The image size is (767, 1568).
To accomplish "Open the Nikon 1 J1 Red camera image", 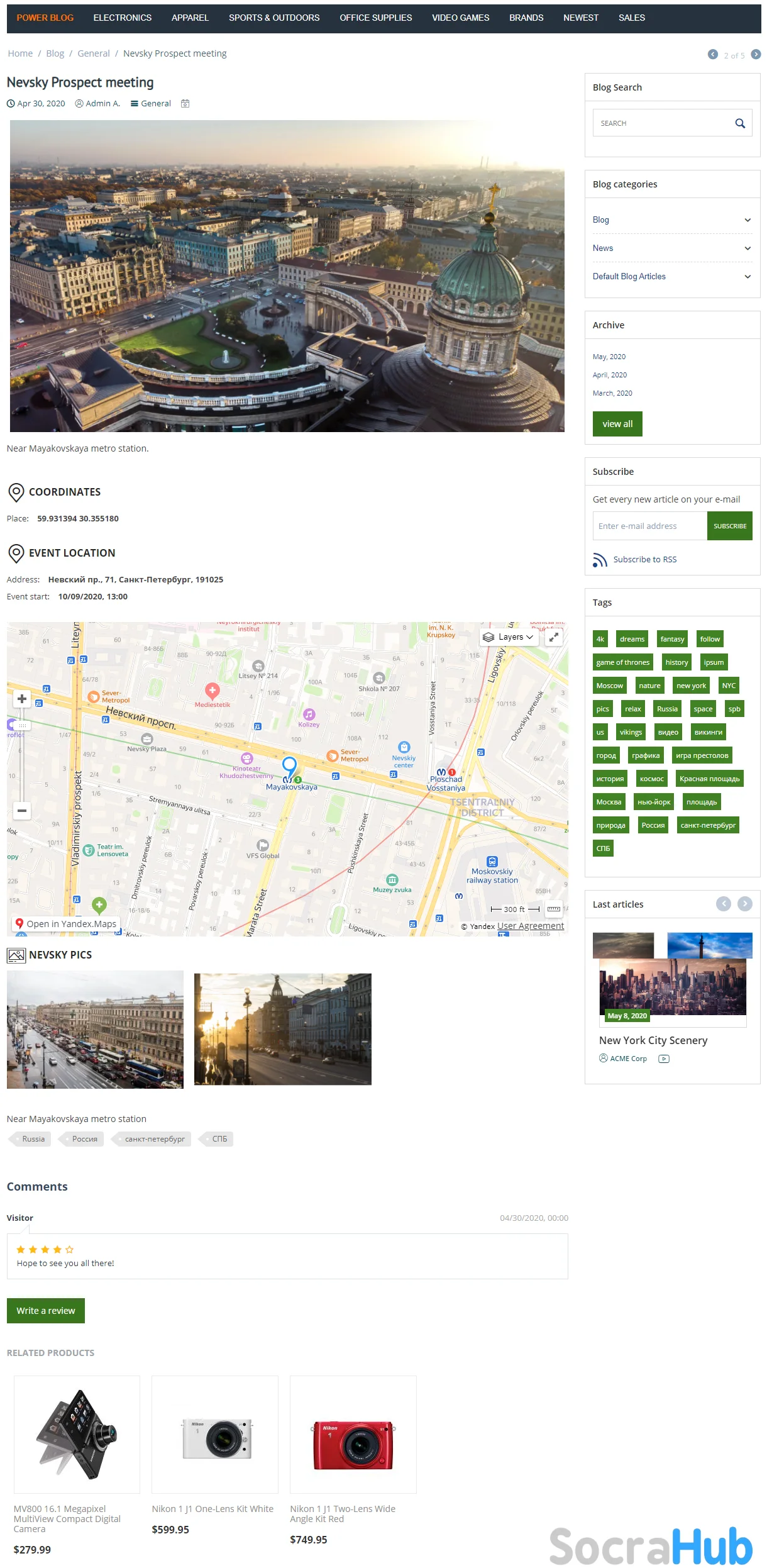I will tap(353, 1434).
